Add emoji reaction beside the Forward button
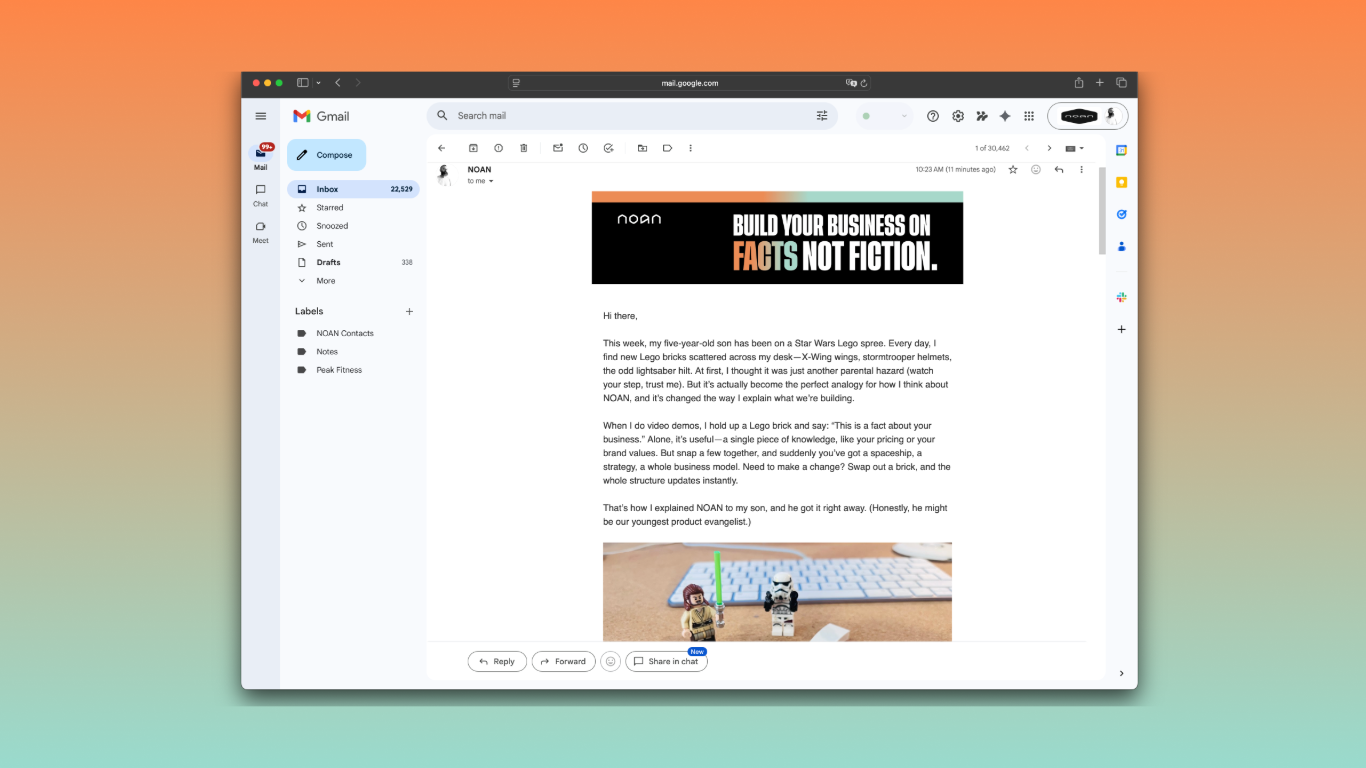This screenshot has height=768, width=1366. point(610,661)
